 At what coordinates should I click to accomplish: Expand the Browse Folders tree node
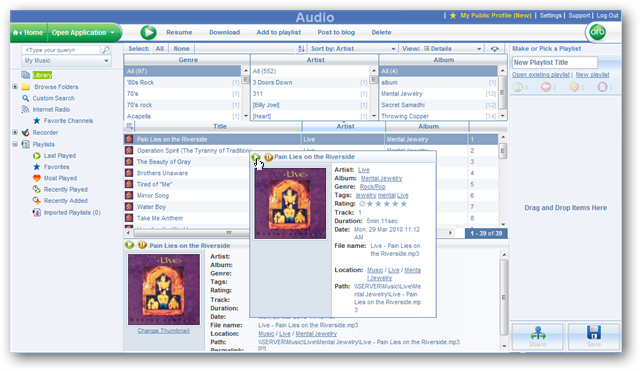pos(15,87)
